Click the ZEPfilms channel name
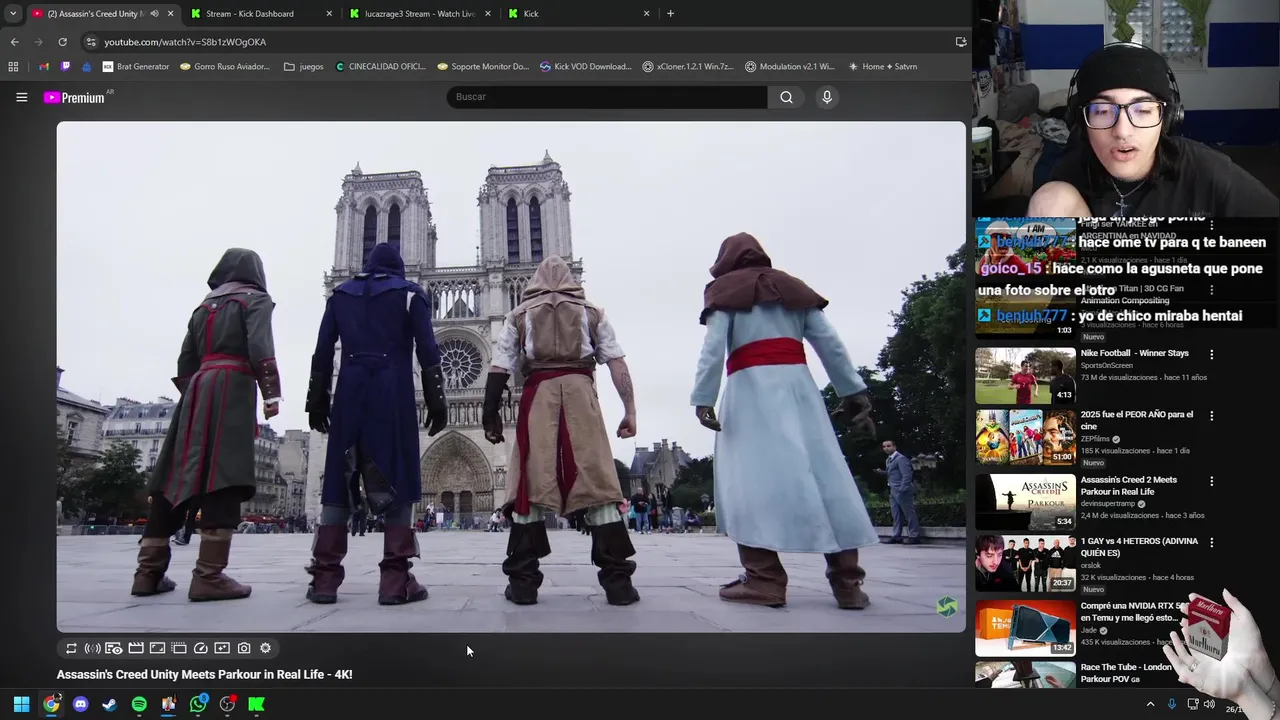 pyautogui.click(x=1095, y=439)
